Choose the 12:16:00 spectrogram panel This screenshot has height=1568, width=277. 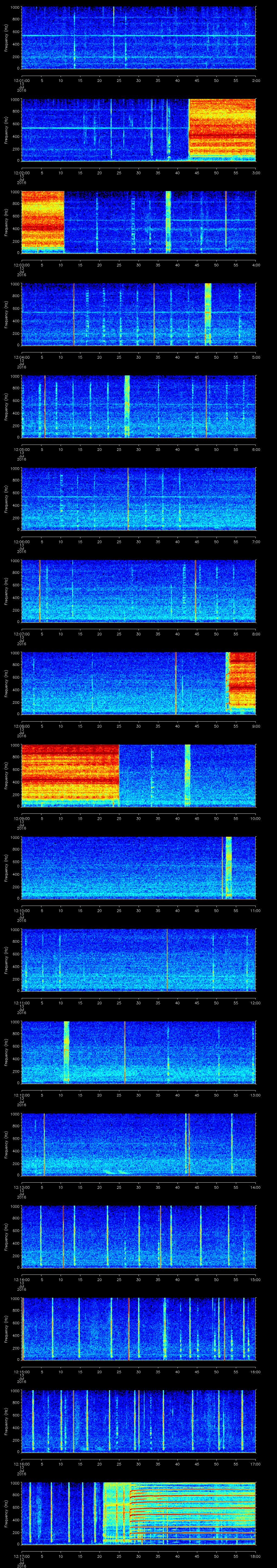coord(138,1421)
